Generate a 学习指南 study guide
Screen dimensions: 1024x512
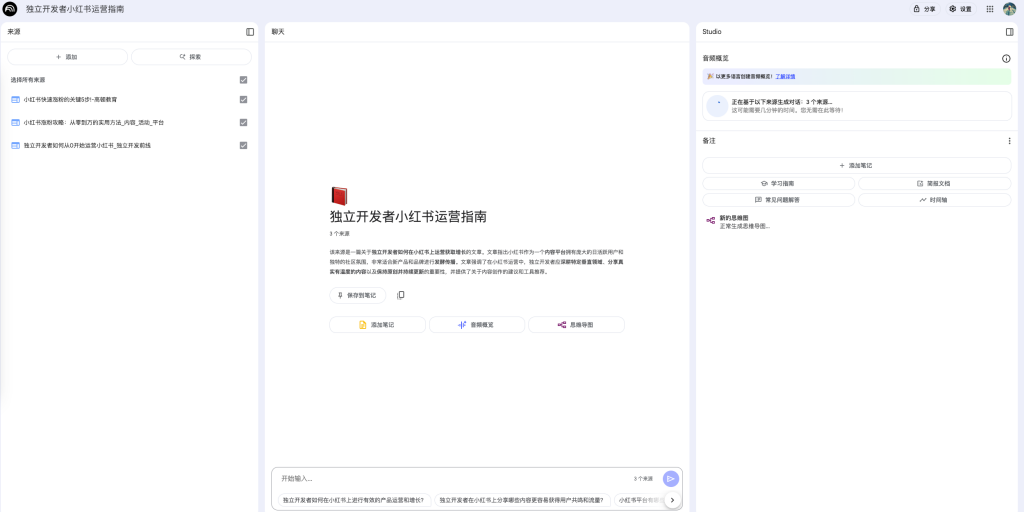(x=778, y=184)
